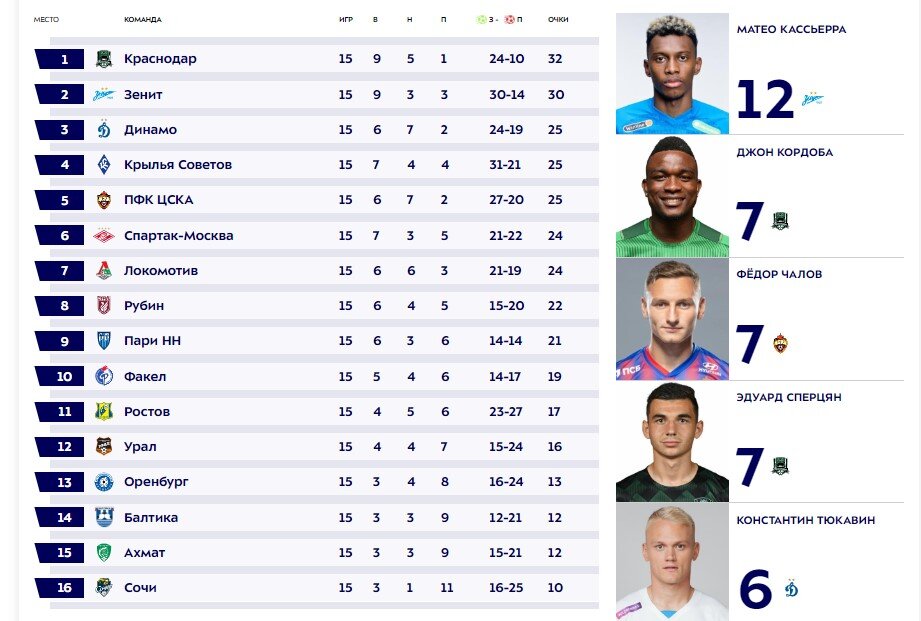Open the Ахмат team link
Image resolution: width=921 pixels, height=621 pixels.
pyautogui.click(x=144, y=553)
